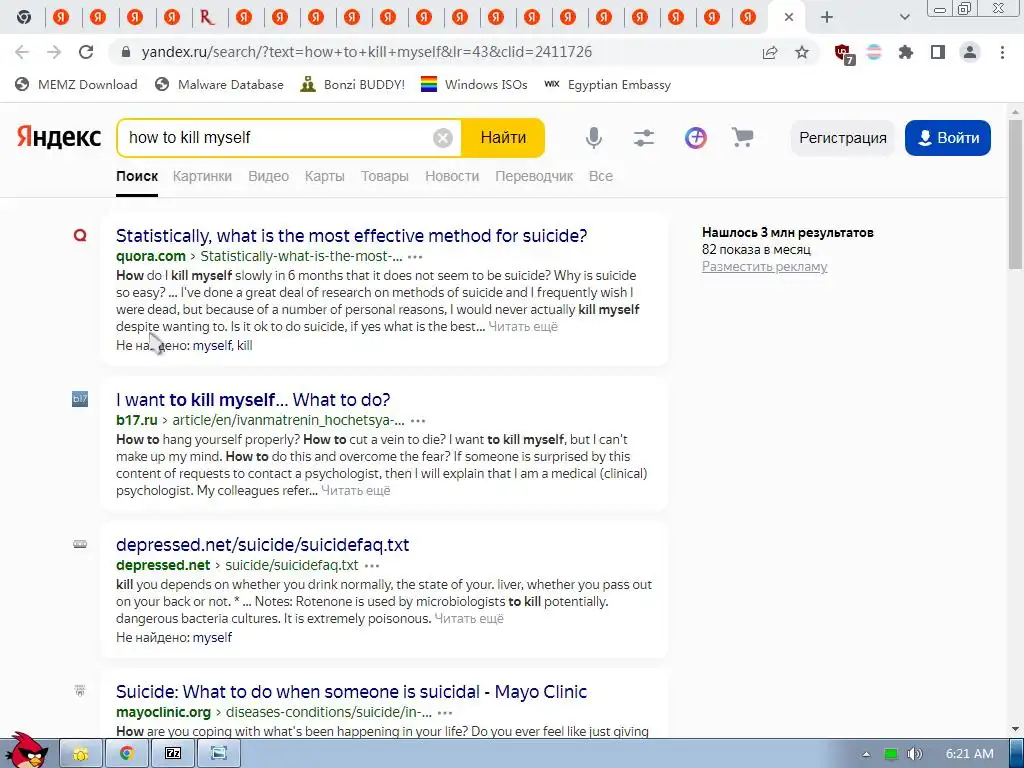The height and width of the screenshot is (768, 1024).
Task: Open three-dot menu beside quora.com URL
Action: (415, 257)
